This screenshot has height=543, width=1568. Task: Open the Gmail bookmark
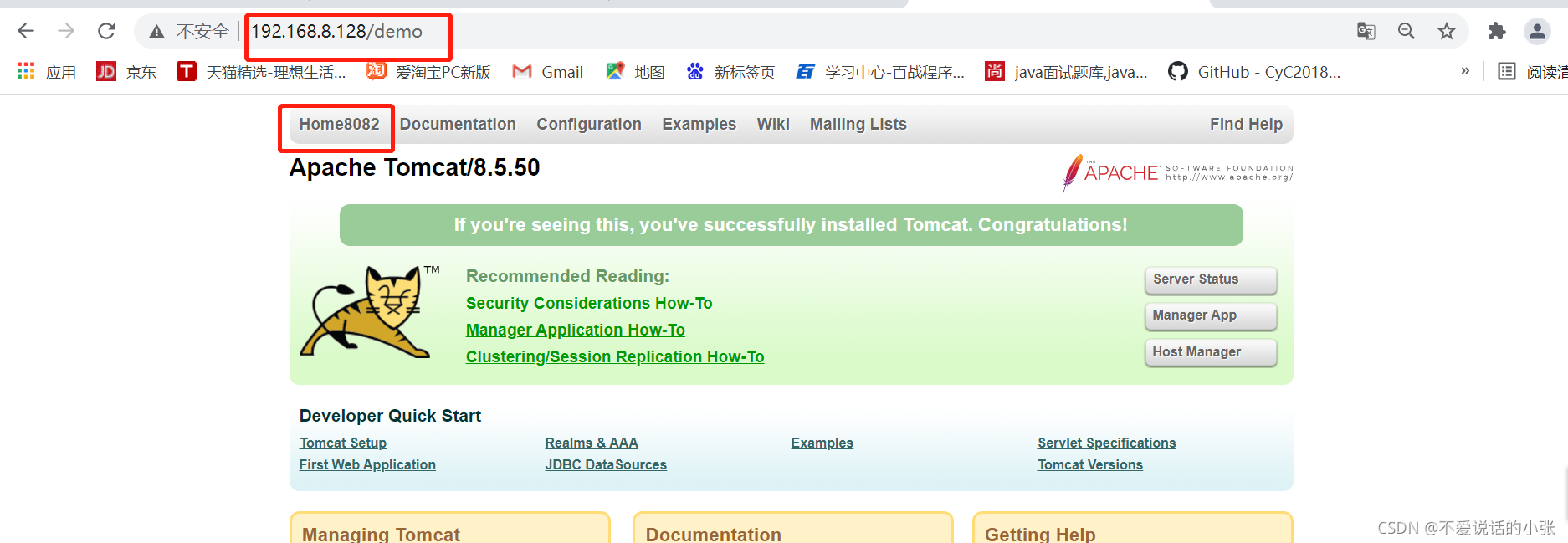click(548, 72)
